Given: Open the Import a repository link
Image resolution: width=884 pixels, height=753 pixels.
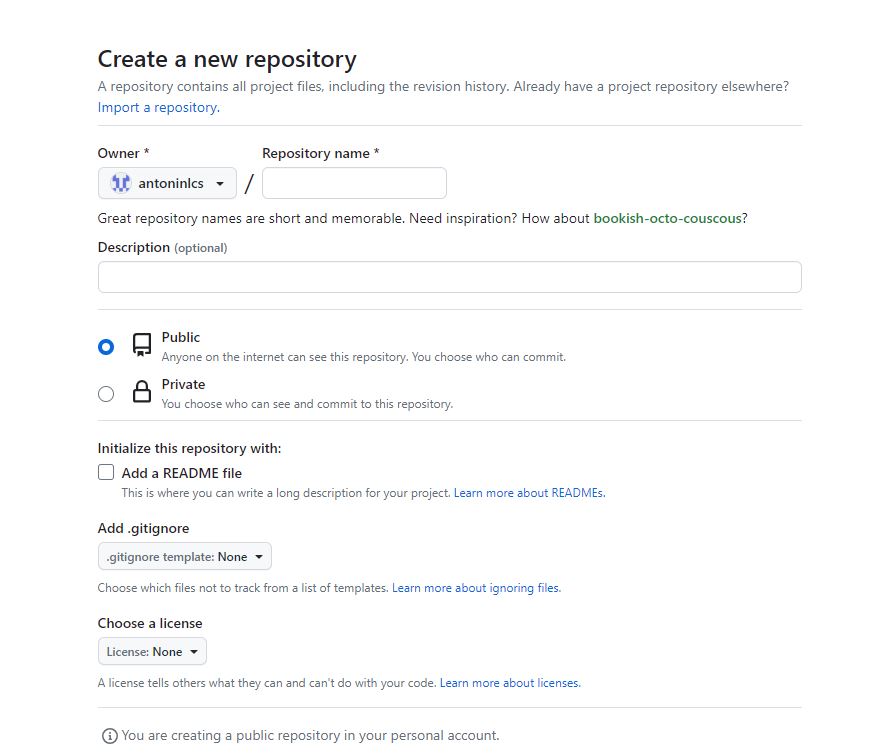Looking at the screenshot, I should tap(158, 107).
